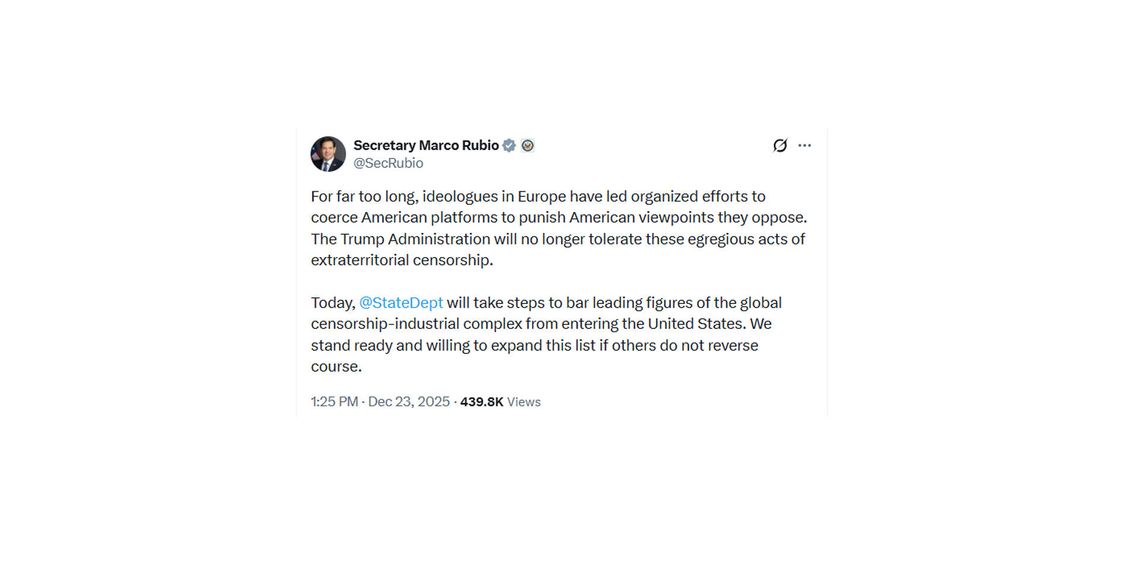Click the 439.8K view count
Image resolution: width=1140 pixels, height=567 pixels.
pos(481,402)
